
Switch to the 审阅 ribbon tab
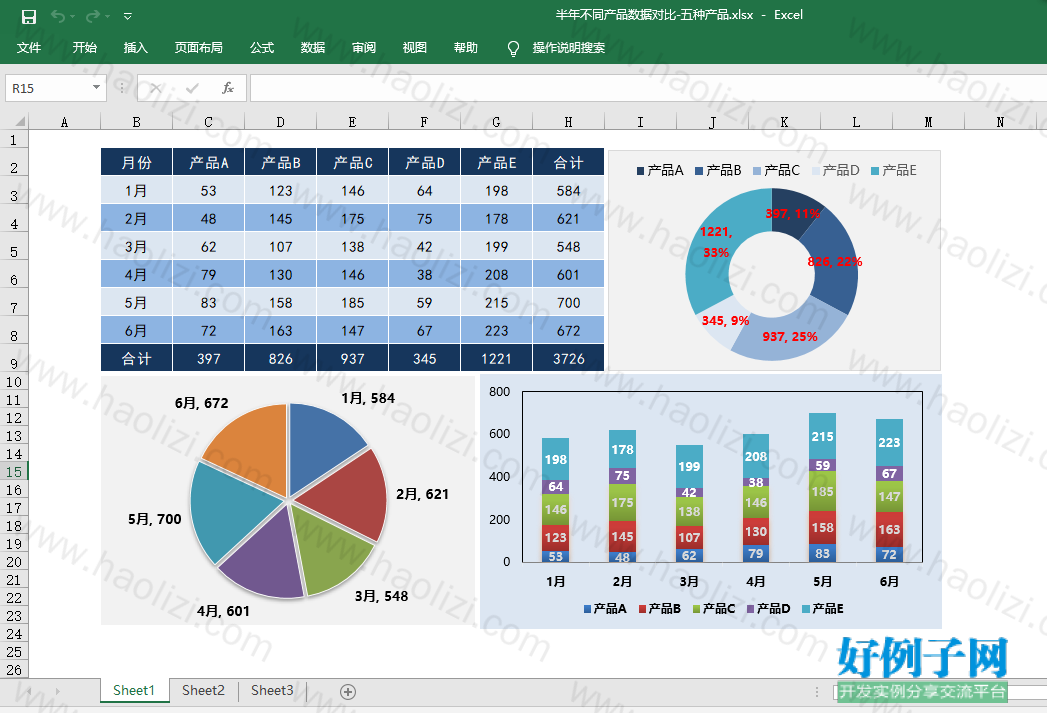[364, 47]
